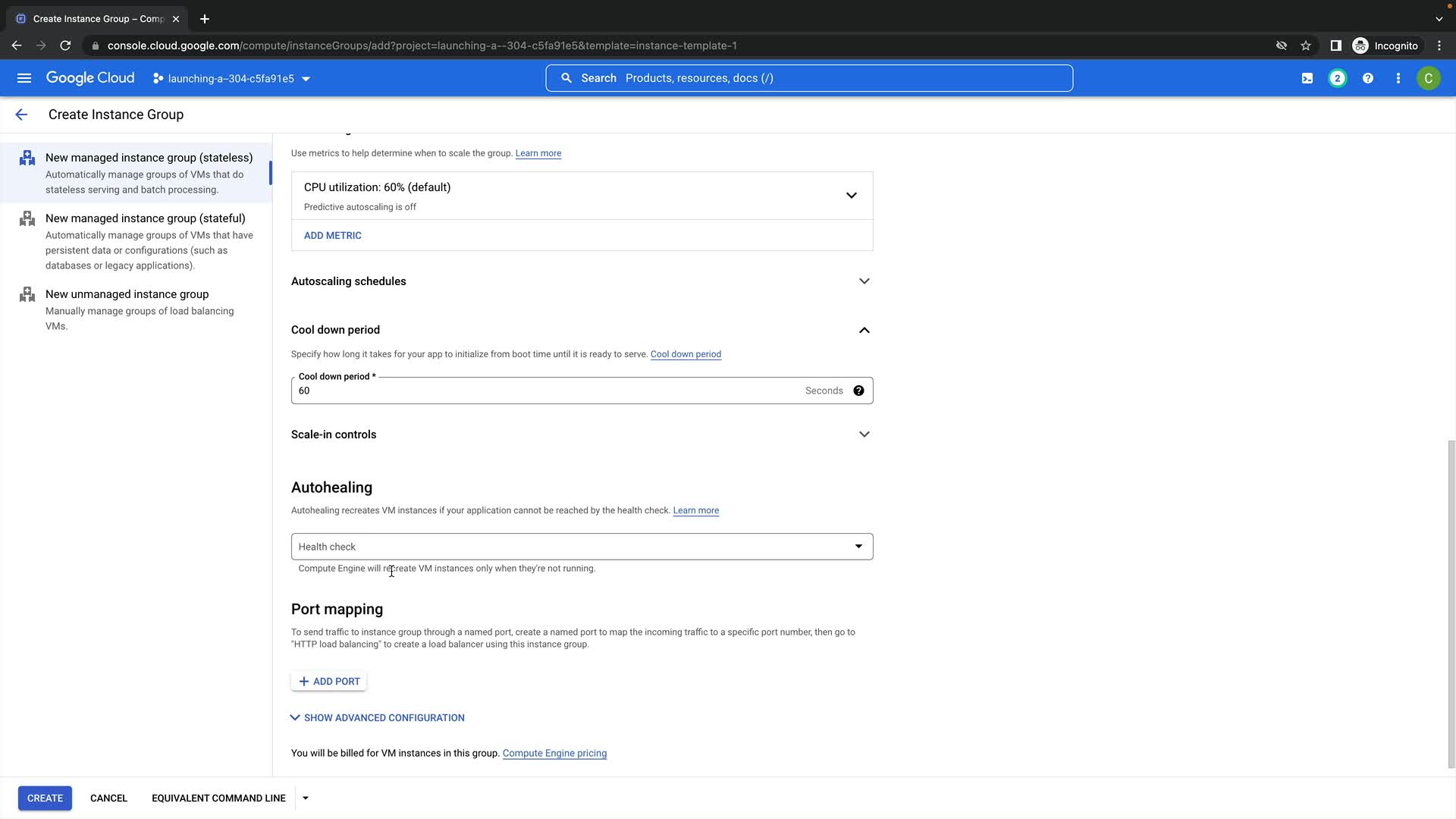Open project selector launching-a--304-c5fa91e5
The height and width of the screenshot is (819, 1456).
(231, 79)
